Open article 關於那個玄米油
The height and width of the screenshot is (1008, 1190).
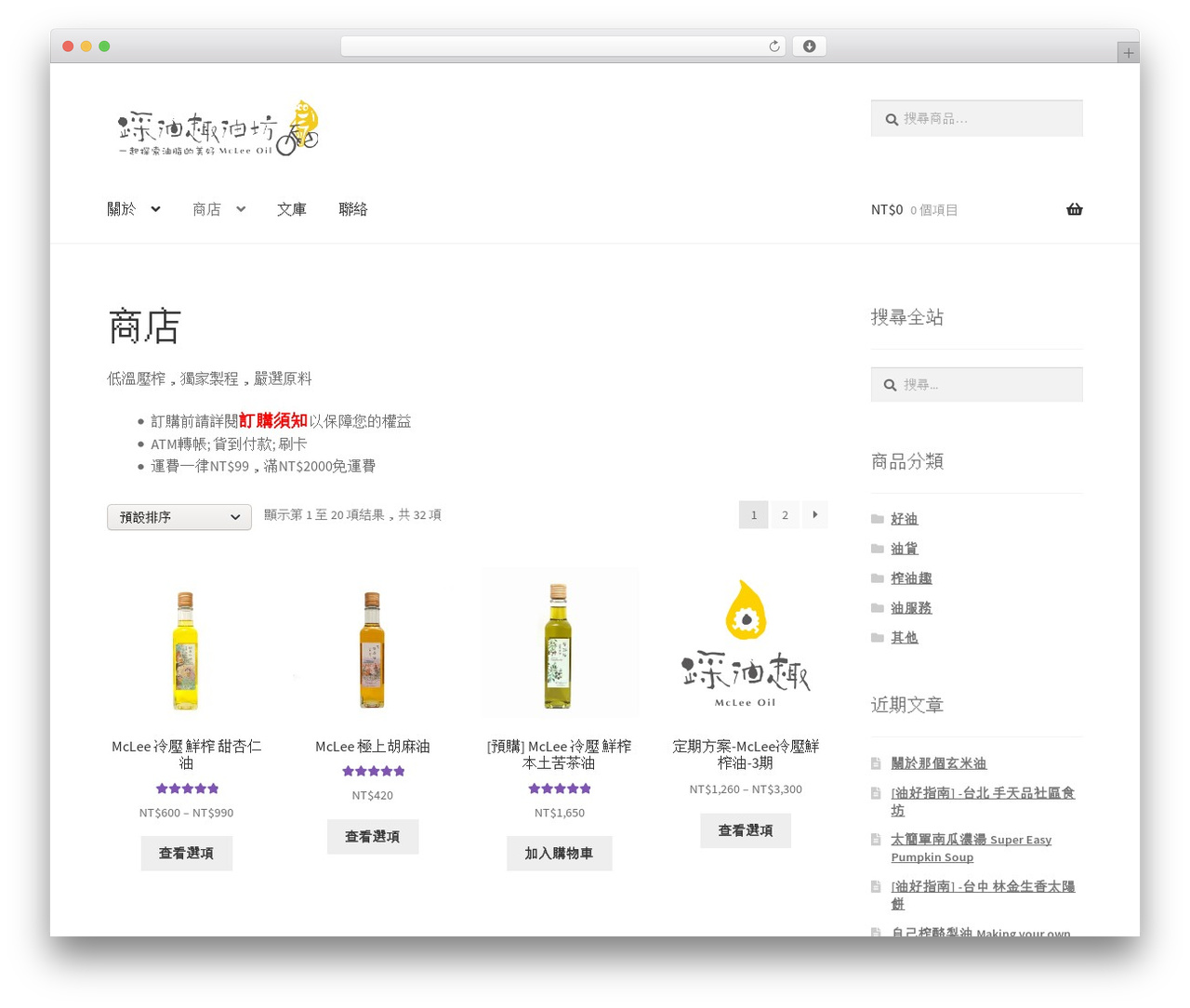(x=938, y=763)
